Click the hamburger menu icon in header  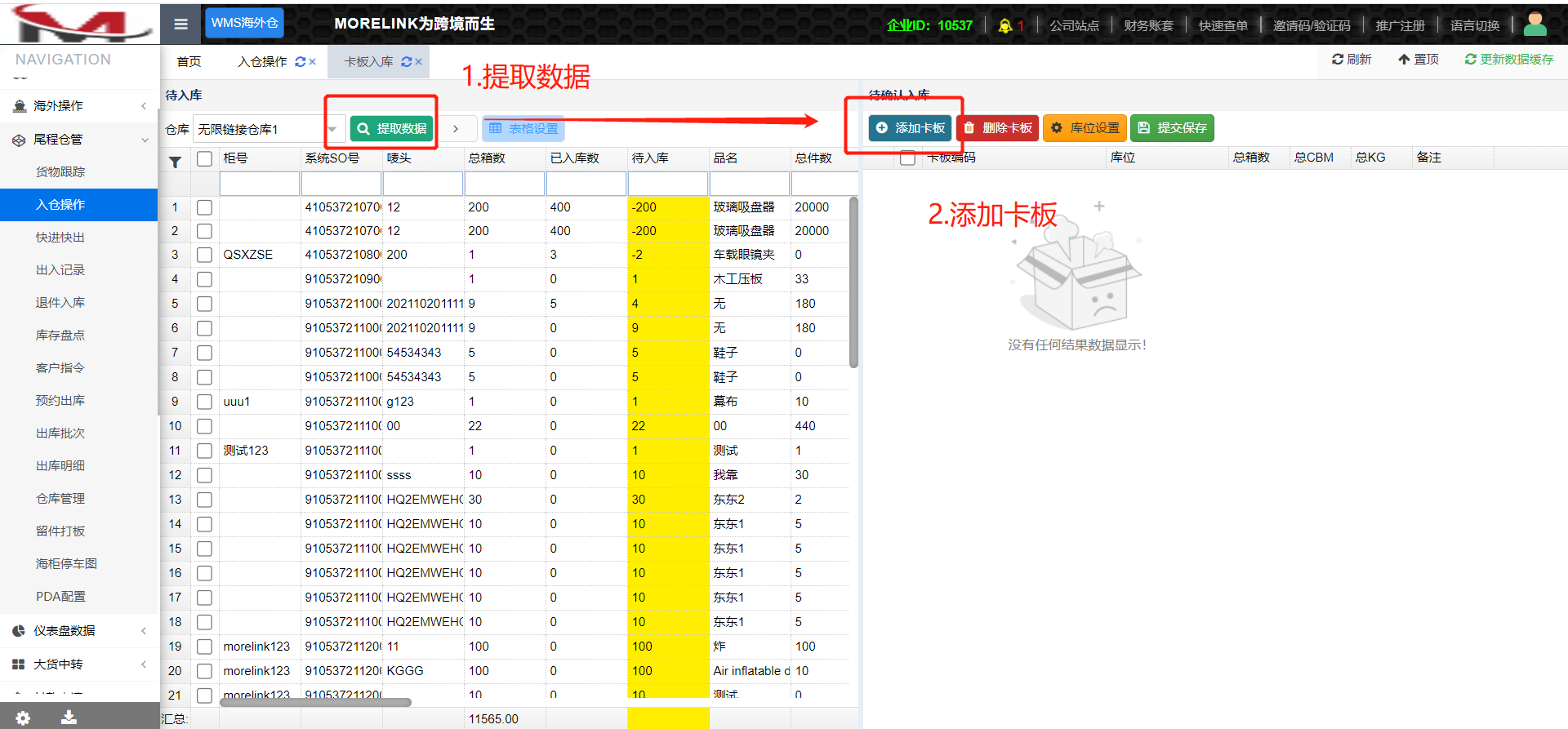click(x=180, y=24)
